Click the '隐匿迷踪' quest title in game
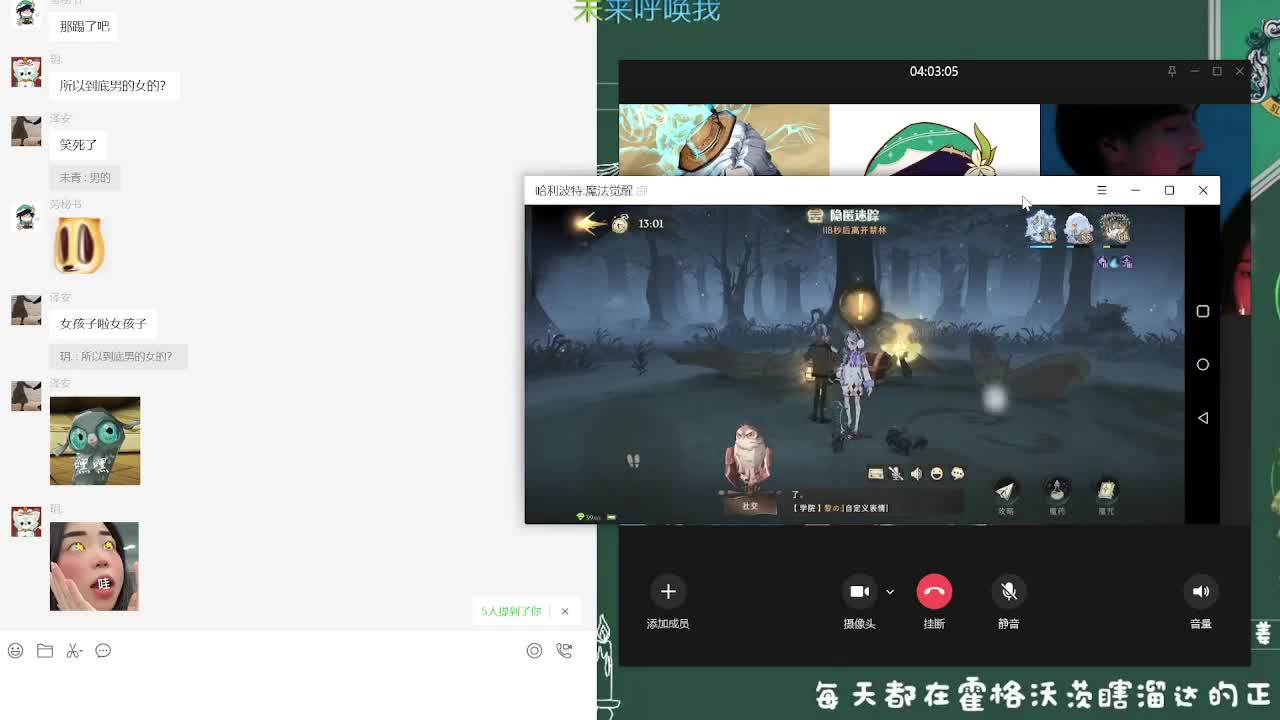This screenshot has width=1280, height=720. click(854, 216)
